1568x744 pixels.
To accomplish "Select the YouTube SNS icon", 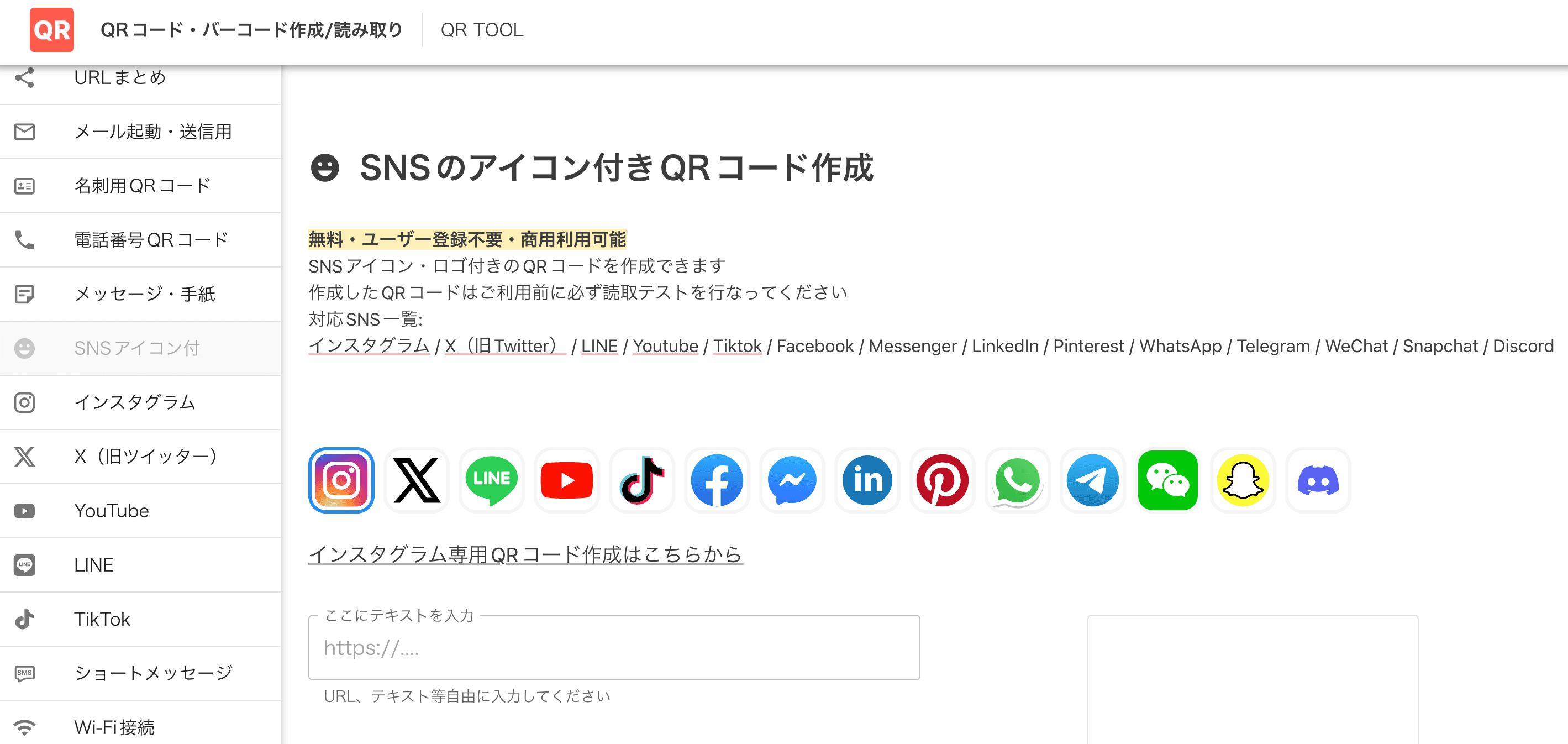I will pyautogui.click(x=566, y=480).
